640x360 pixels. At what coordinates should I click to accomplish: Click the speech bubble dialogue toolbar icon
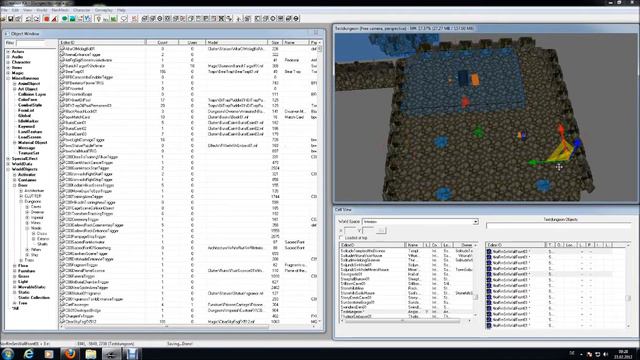(x=124, y=19)
